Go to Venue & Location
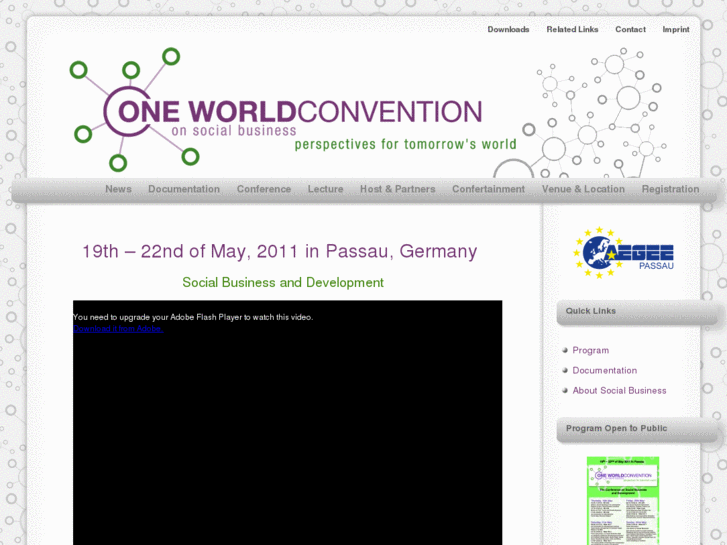This screenshot has width=727, height=545. 583,189
